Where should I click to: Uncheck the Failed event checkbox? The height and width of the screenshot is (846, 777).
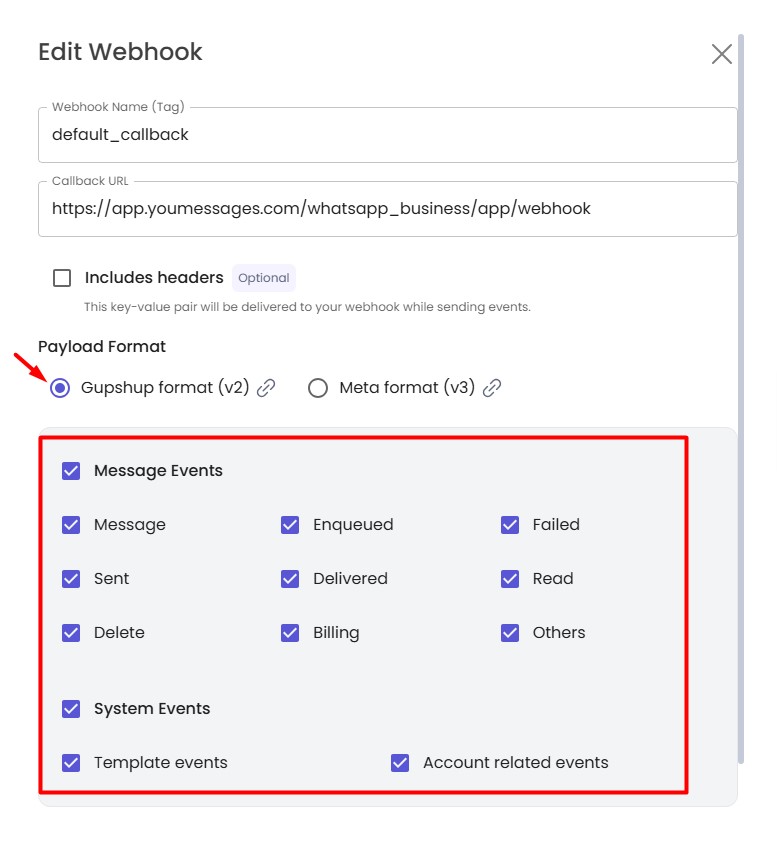click(x=510, y=525)
